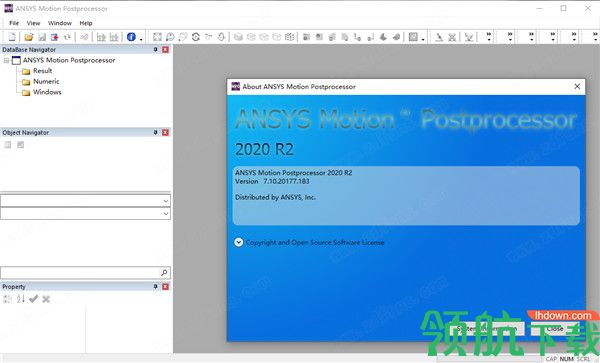Open the upper Object Navigator combo box
Viewport: 600px width, 363px height.
pyautogui.click(x=166, y=201)
